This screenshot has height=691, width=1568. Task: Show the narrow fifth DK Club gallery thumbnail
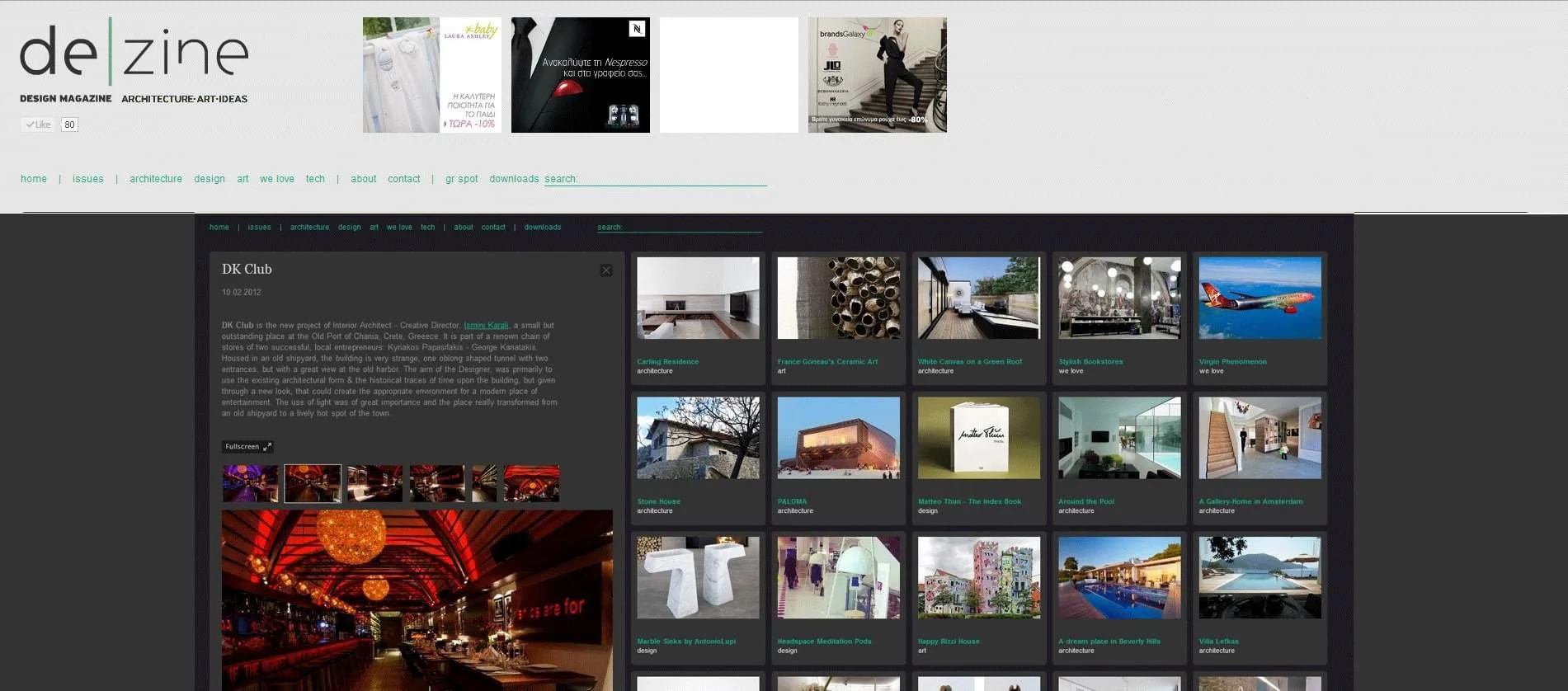click(484, 483)
